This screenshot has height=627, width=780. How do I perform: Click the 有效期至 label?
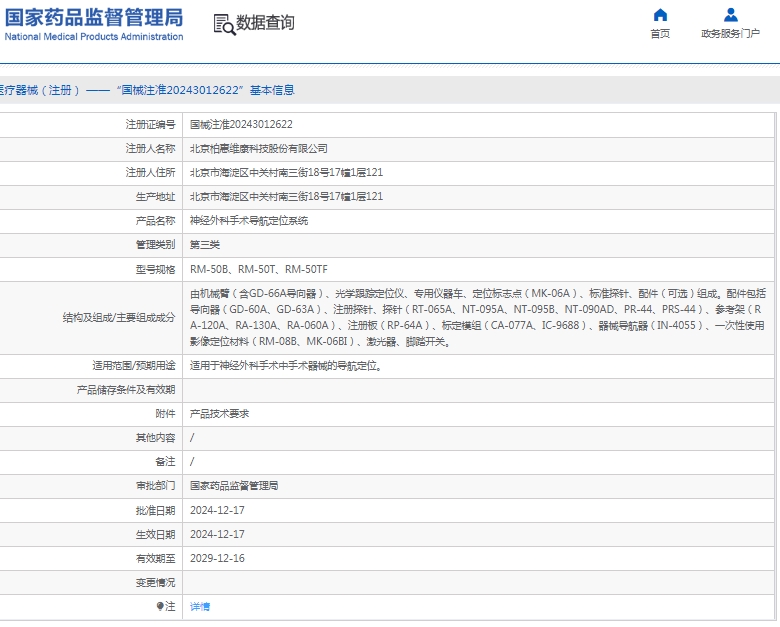click(x=155, y=558)
